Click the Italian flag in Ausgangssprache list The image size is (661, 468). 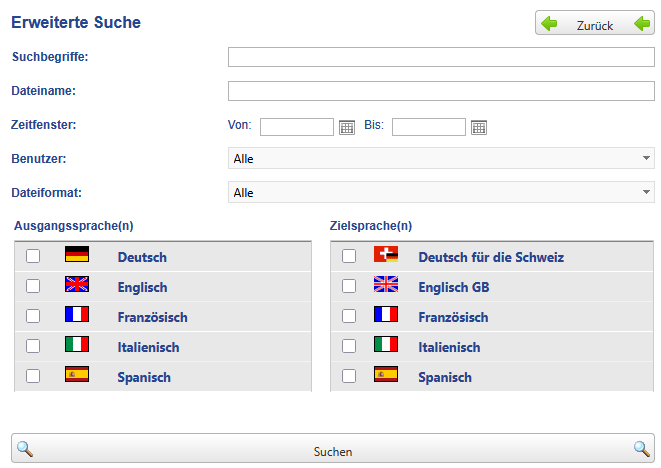pyautogui.click(x=77, y=346)
